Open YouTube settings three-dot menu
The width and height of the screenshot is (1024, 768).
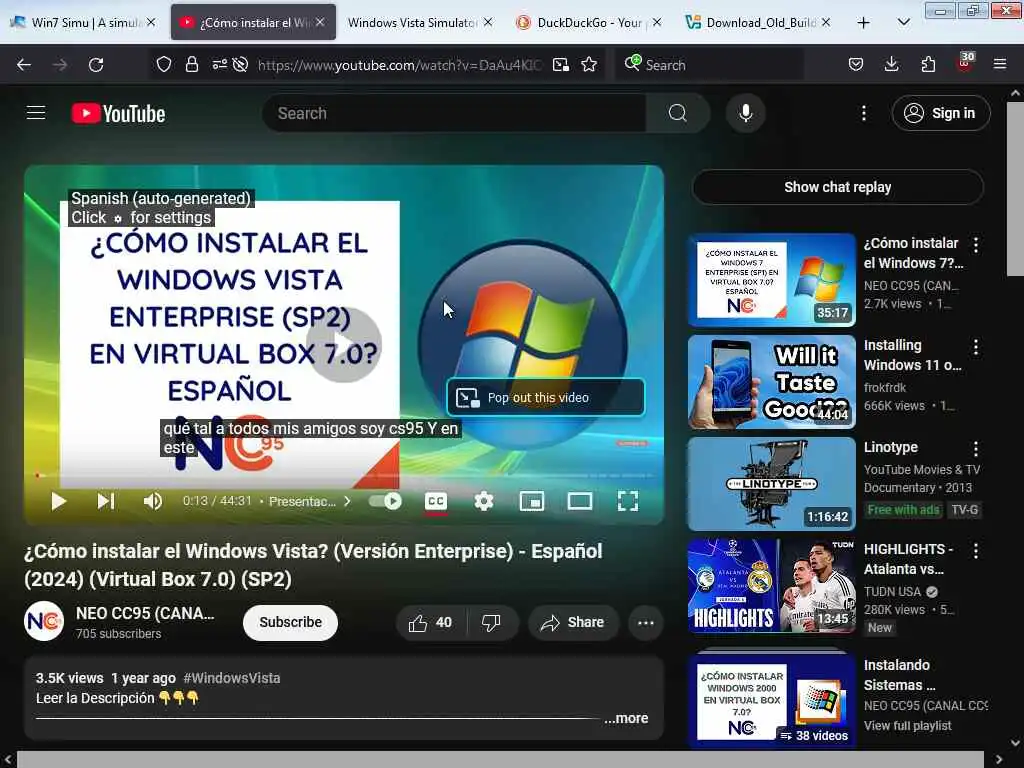863,113
